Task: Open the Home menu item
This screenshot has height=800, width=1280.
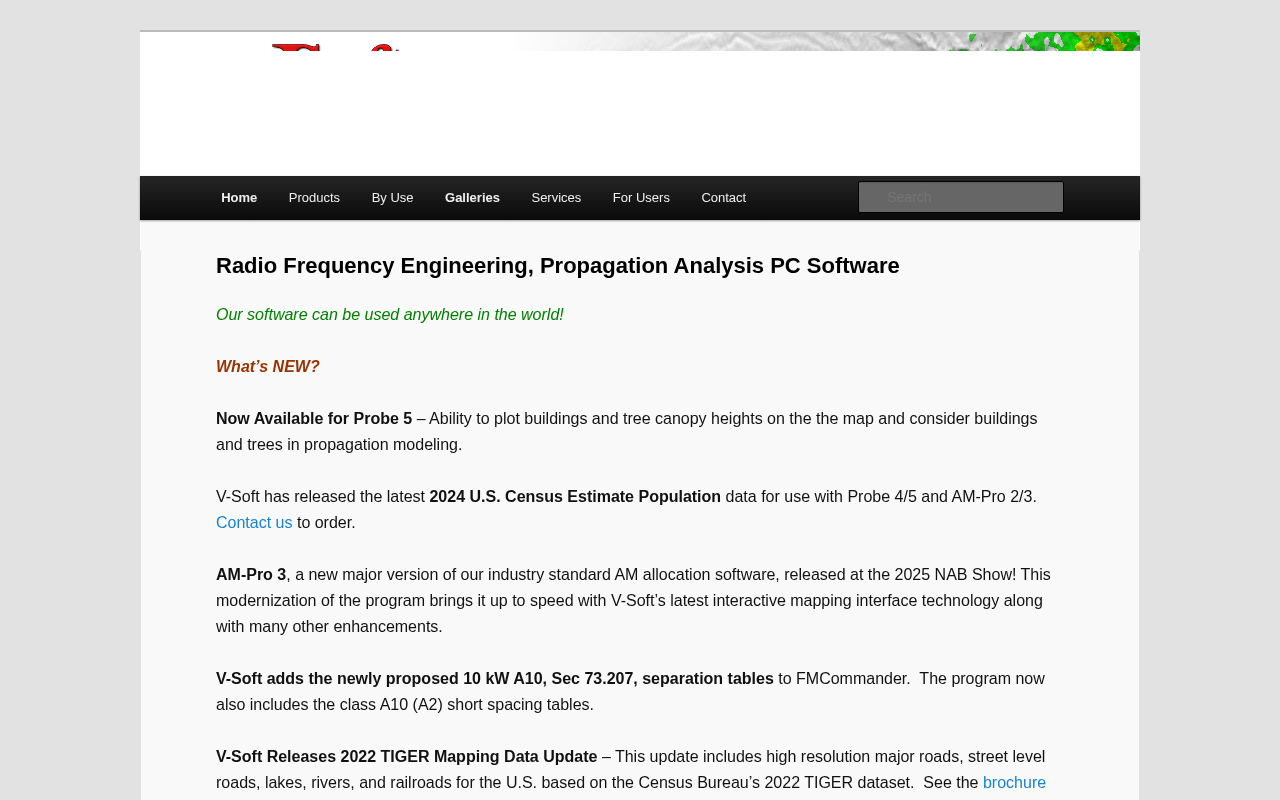Action: point(239,198)
